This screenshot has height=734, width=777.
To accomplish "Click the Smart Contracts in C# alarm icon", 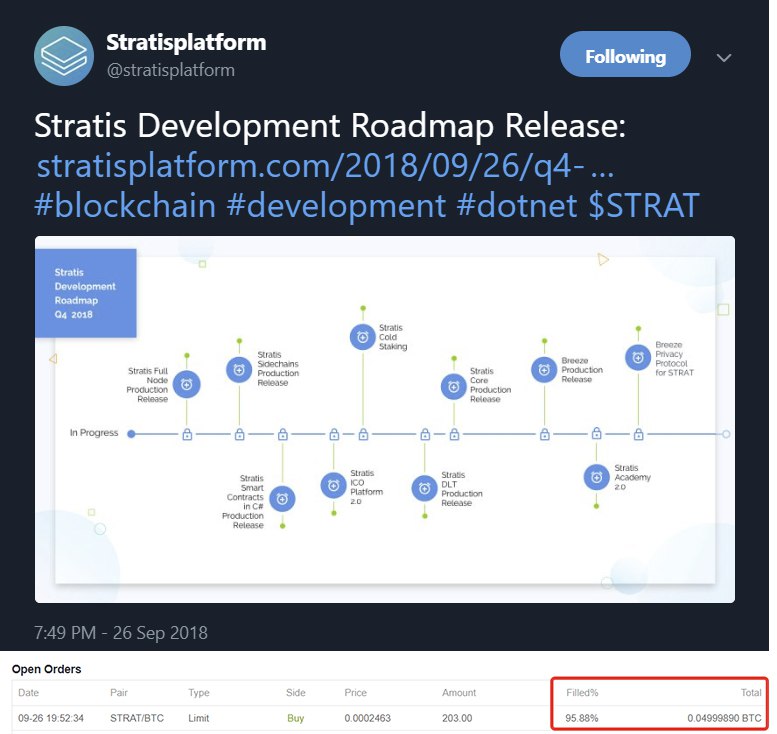I will pos(282,499).
